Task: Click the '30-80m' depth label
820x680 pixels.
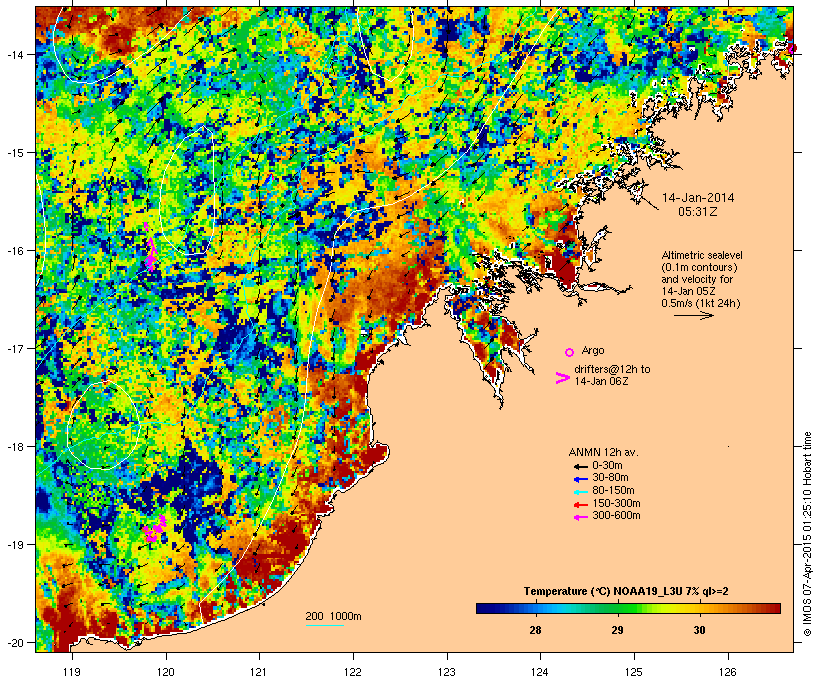Action: (x=610, y=478)
